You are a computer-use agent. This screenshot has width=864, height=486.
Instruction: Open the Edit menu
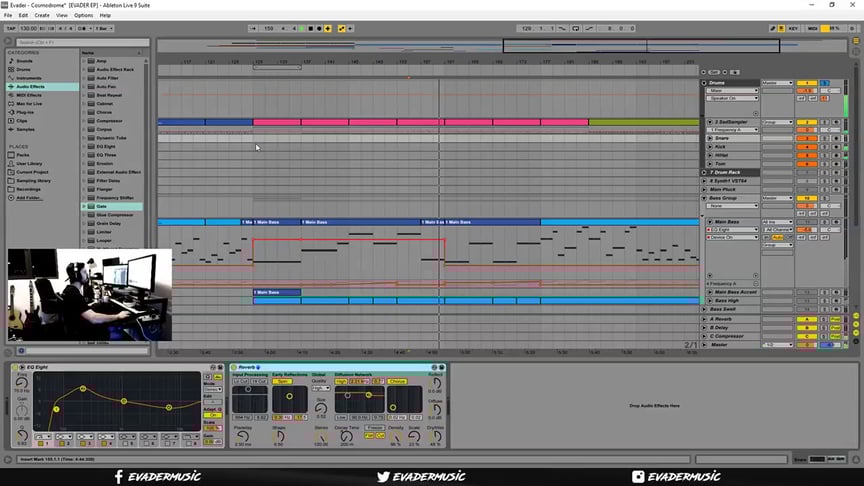(23, 15)
